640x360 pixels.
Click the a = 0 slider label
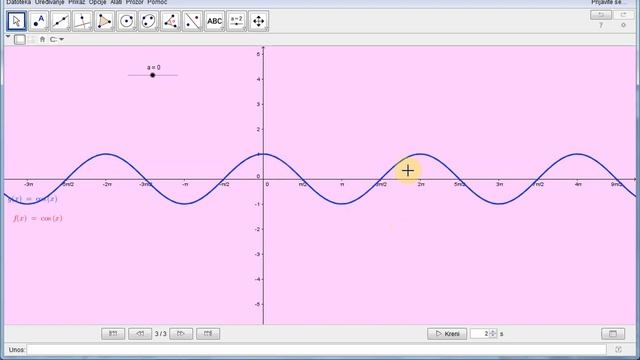click(x=154, y=67)
